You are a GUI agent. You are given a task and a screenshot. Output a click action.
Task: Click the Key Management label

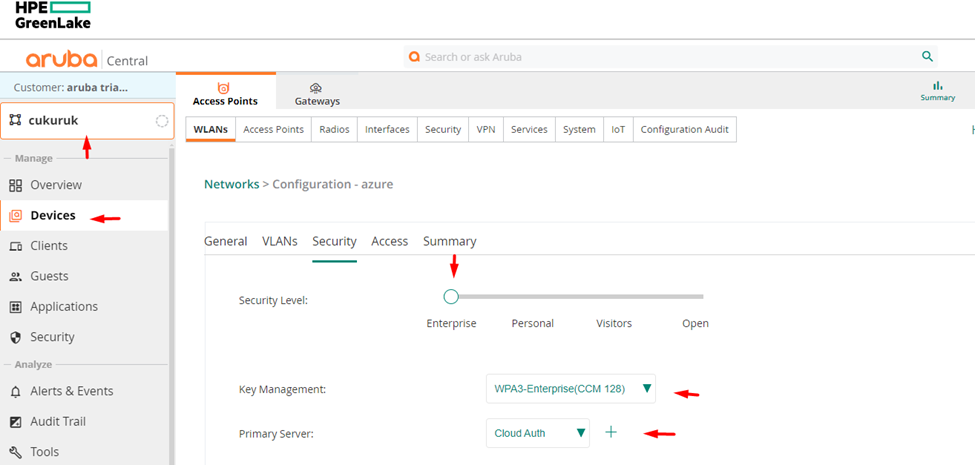282,390
